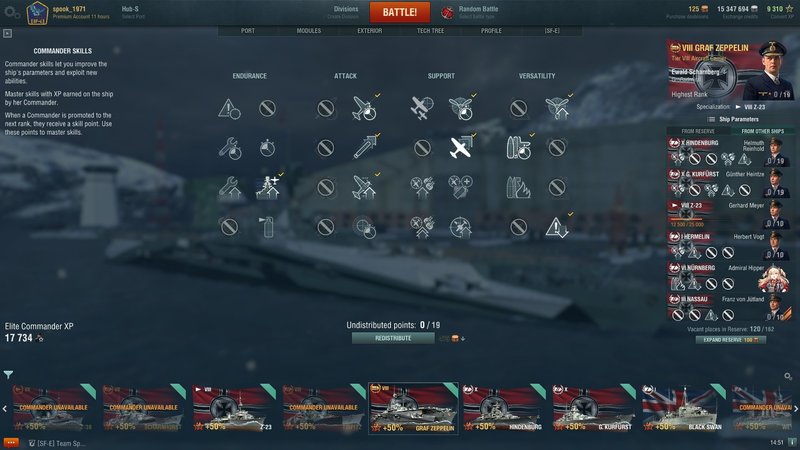Open Random Battle type selector
The image size is (800, 450).
471,12
